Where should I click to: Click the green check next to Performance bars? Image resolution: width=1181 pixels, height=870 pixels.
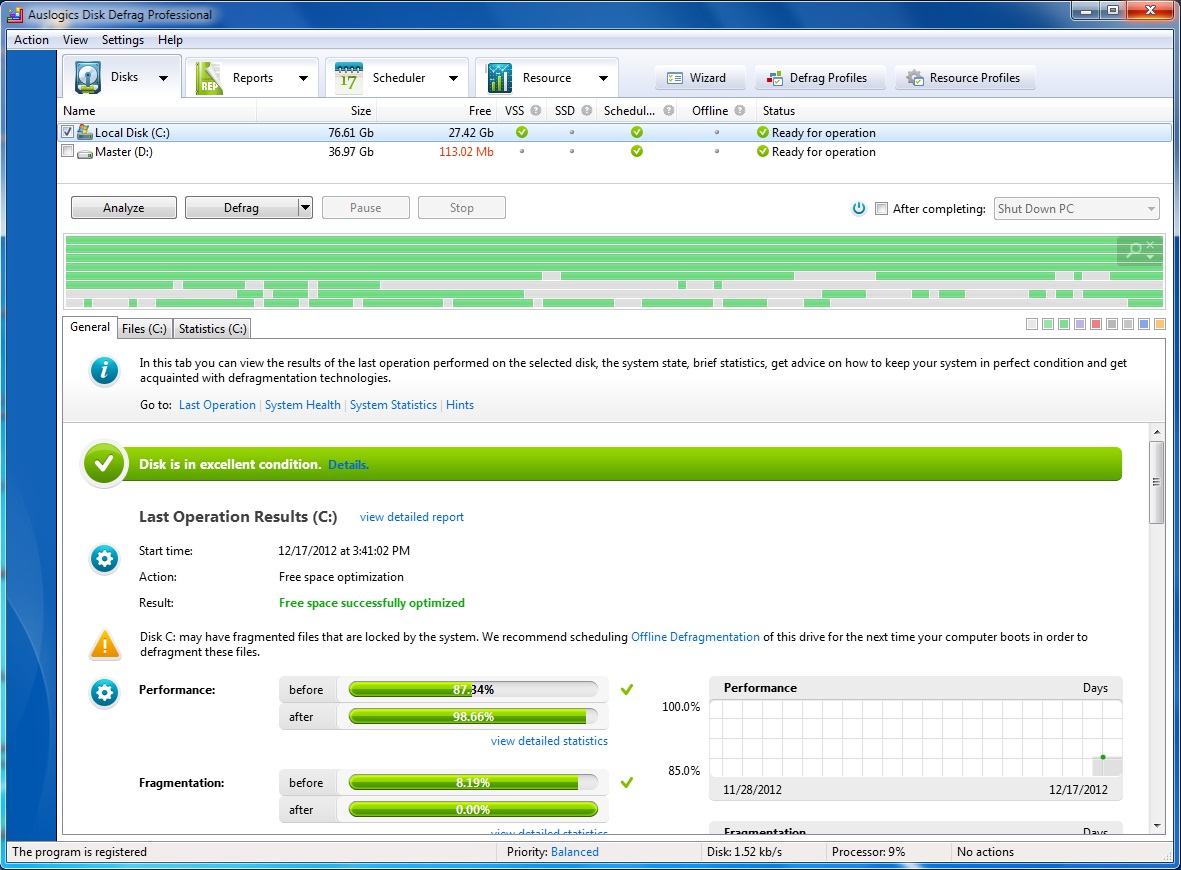click(627, 689)
